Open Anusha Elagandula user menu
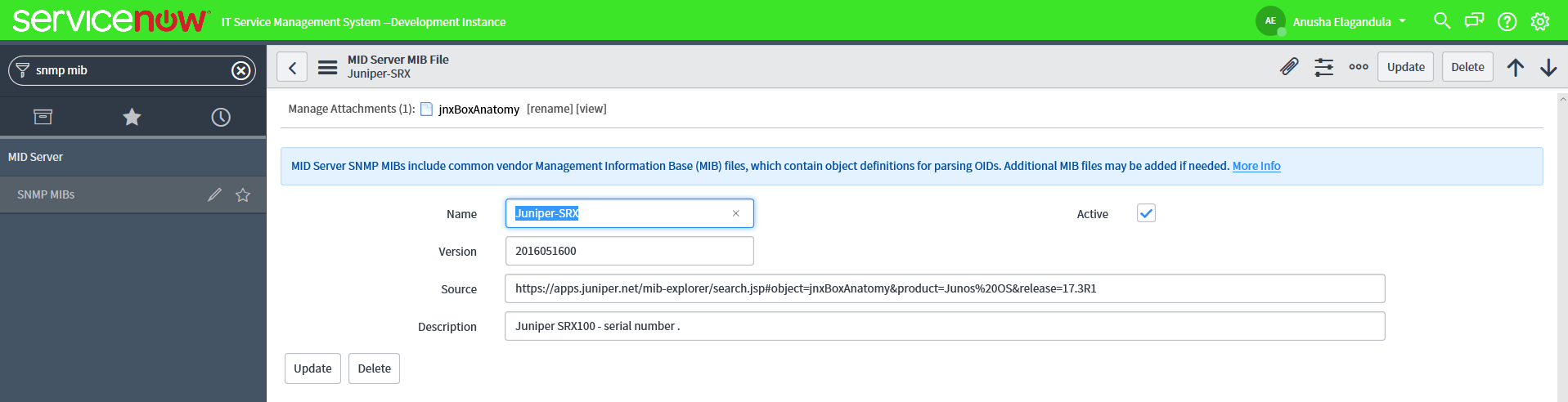Viewport: 1568px width, 402px height. 1349,22
